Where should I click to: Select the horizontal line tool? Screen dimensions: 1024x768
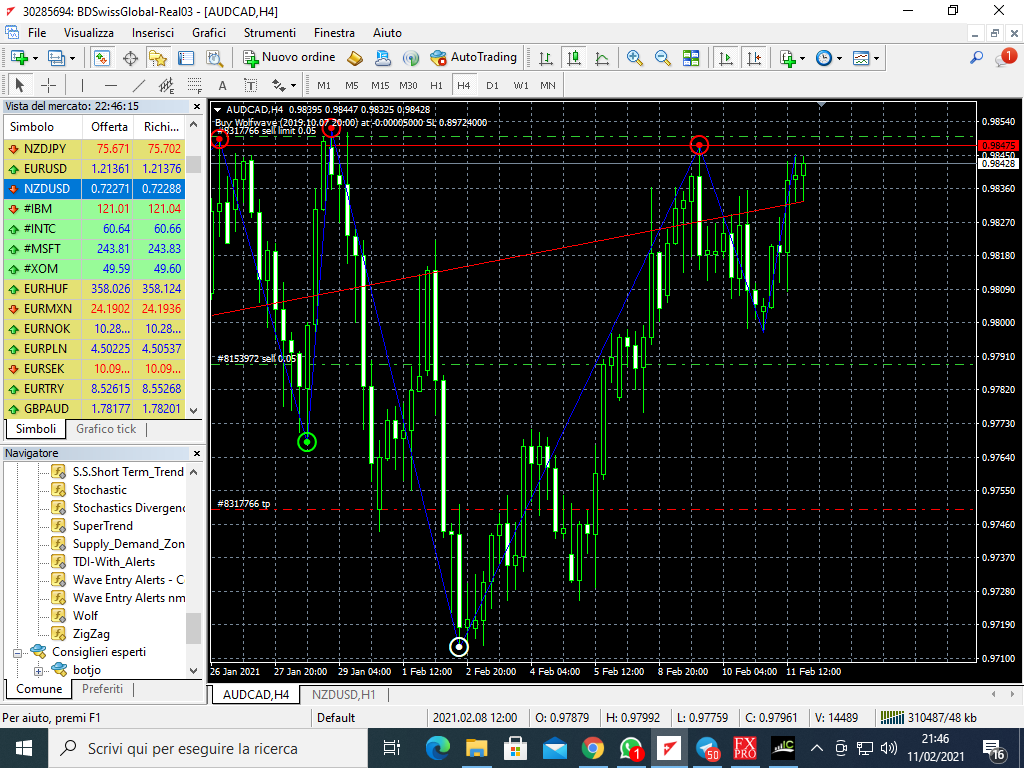click(111, 85)
